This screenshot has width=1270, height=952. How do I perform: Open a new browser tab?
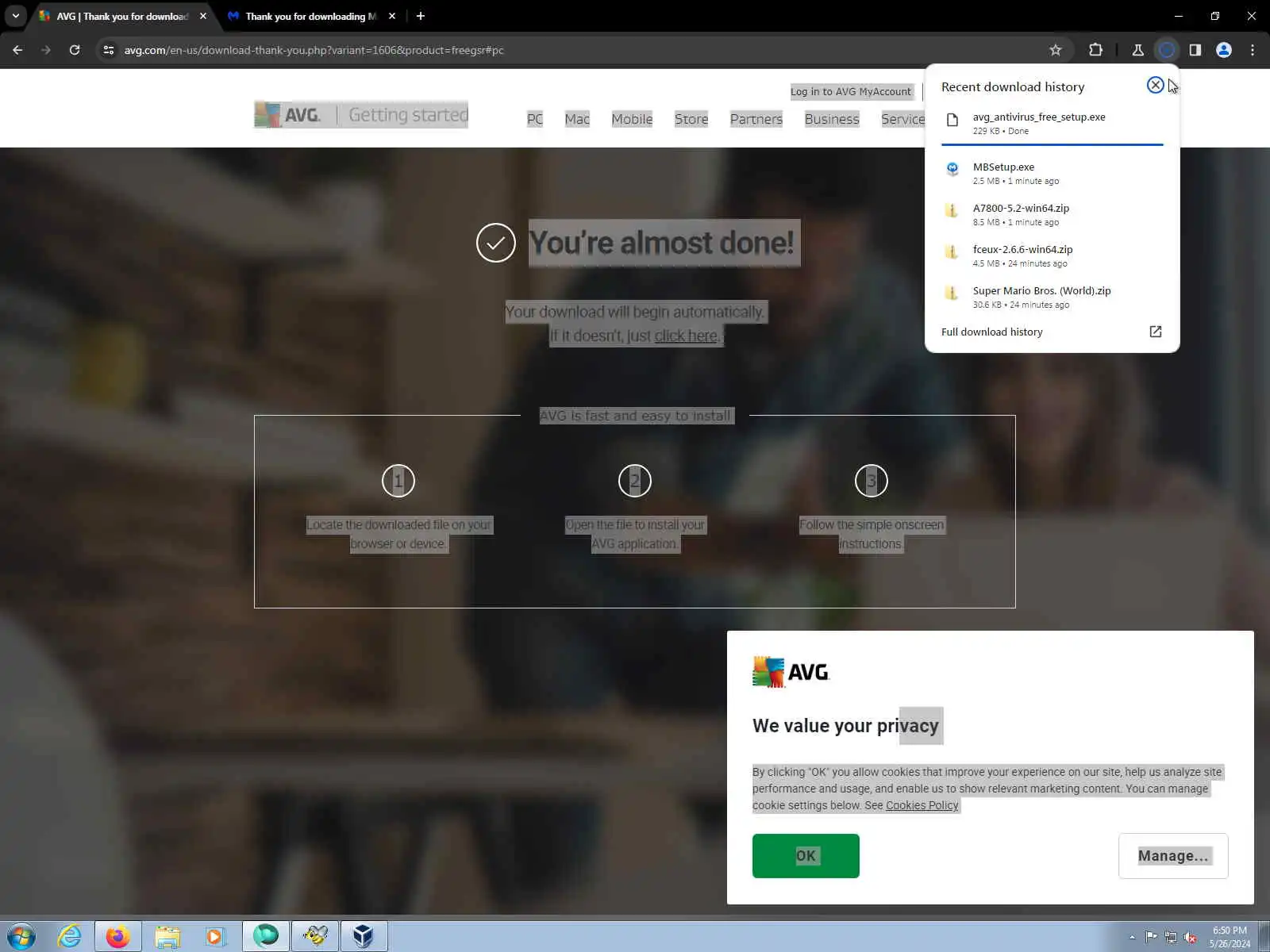coord(421,16)
